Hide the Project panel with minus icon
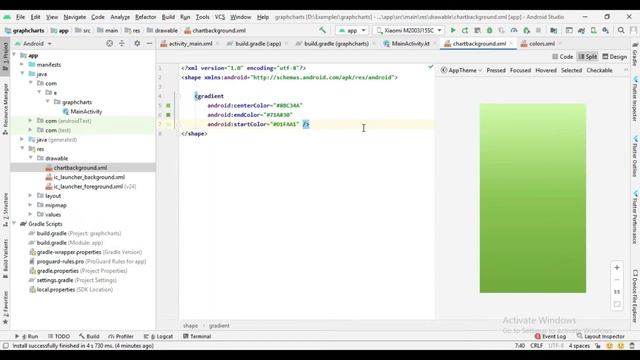The height and width of the screenshot is (360, 640). click(x=149, y=43)
